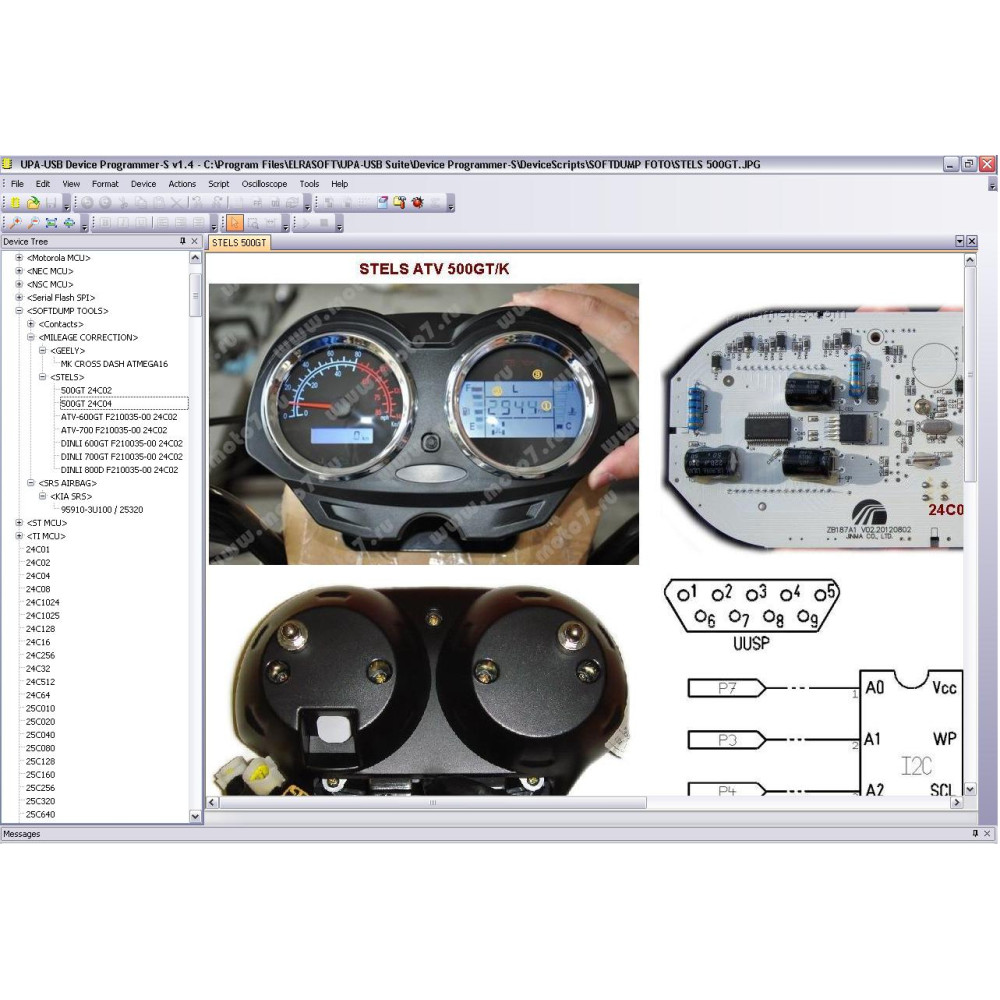The width and height of the screenshot is (1000, 1000).
Task: Toggle auto-hide pin of Messages panel
Action: click(x=975, y=833)
